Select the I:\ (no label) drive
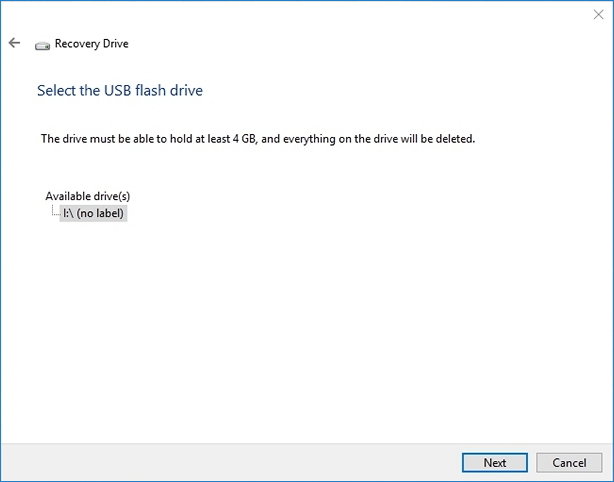 pos(93,213)
